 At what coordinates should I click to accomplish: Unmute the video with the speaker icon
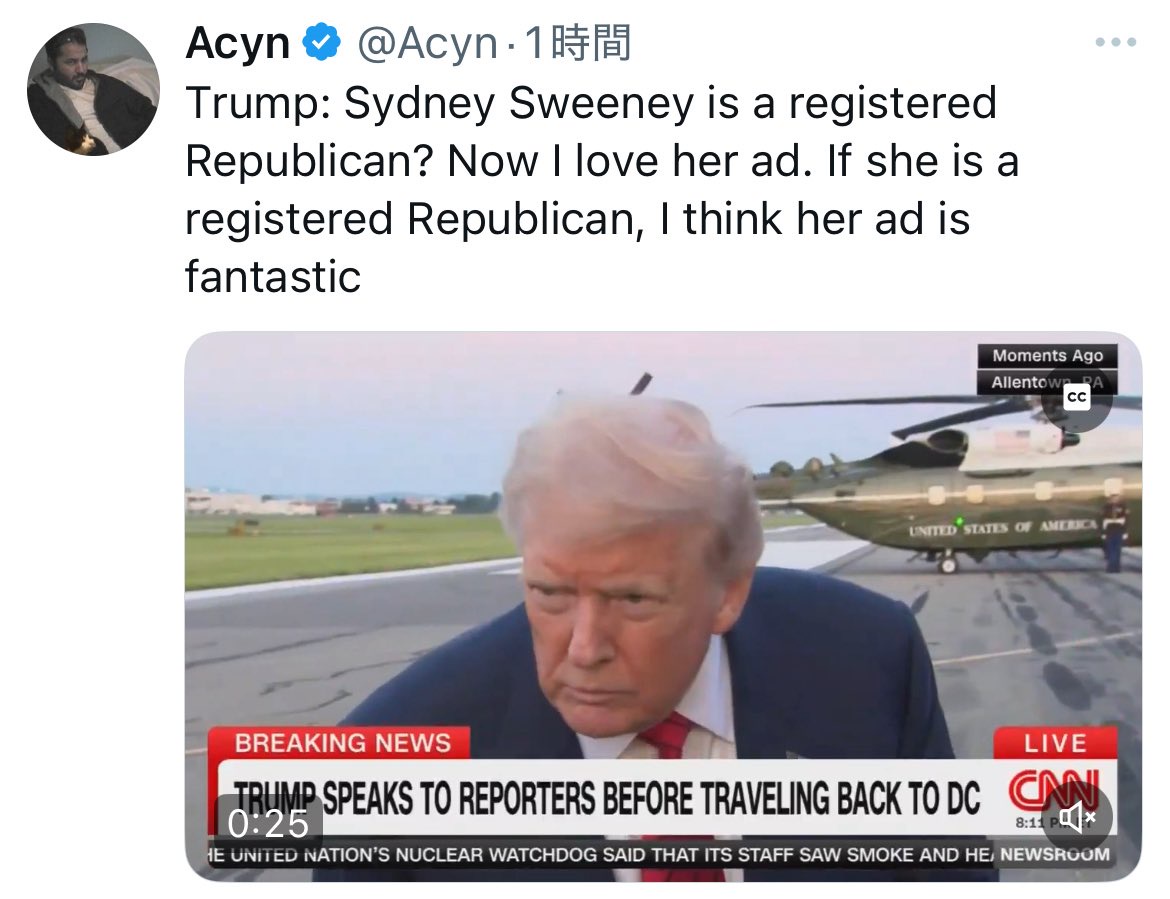pyautogui.click(x=1077, y=818)
